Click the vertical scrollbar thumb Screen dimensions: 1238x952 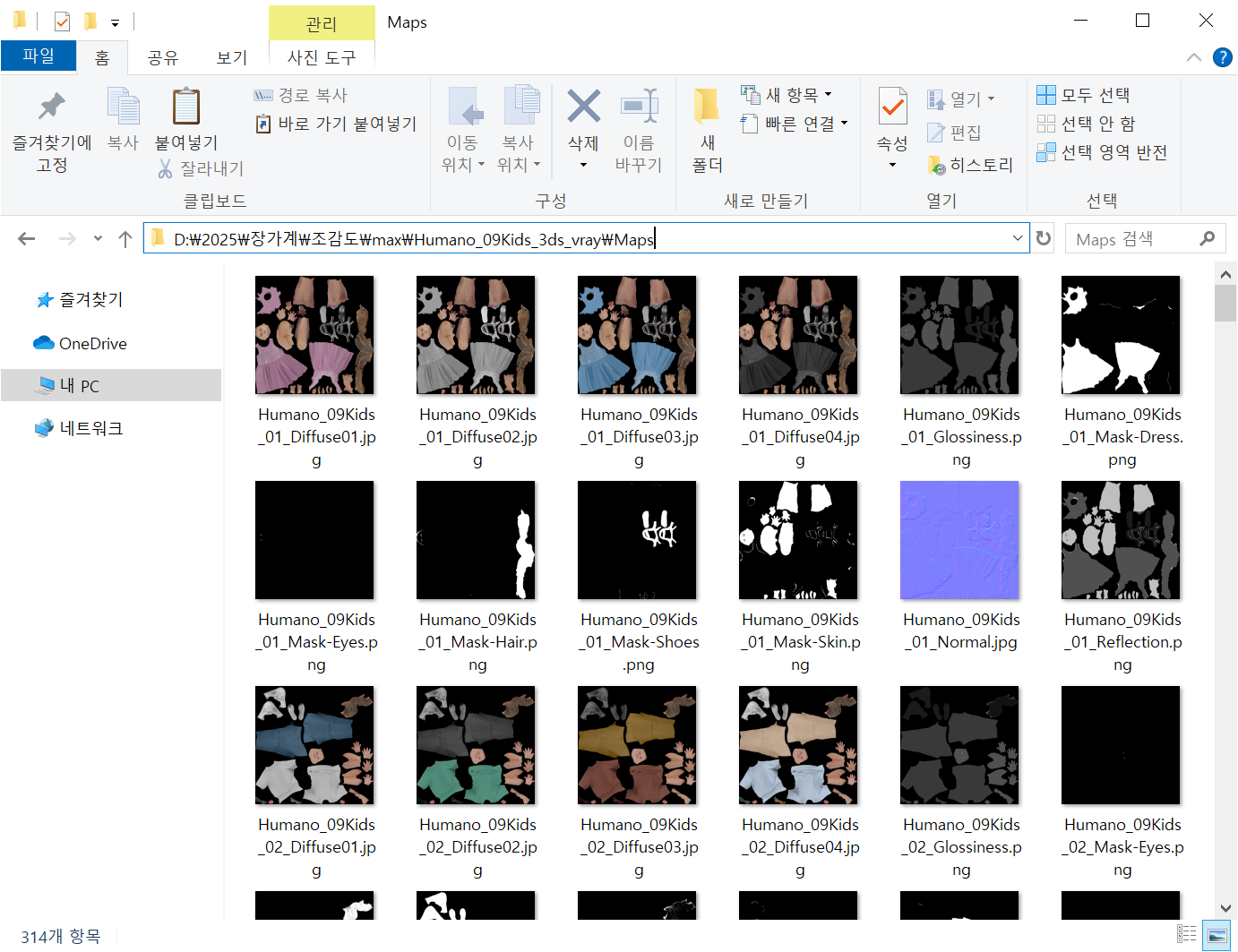(x=1225, y=303)
